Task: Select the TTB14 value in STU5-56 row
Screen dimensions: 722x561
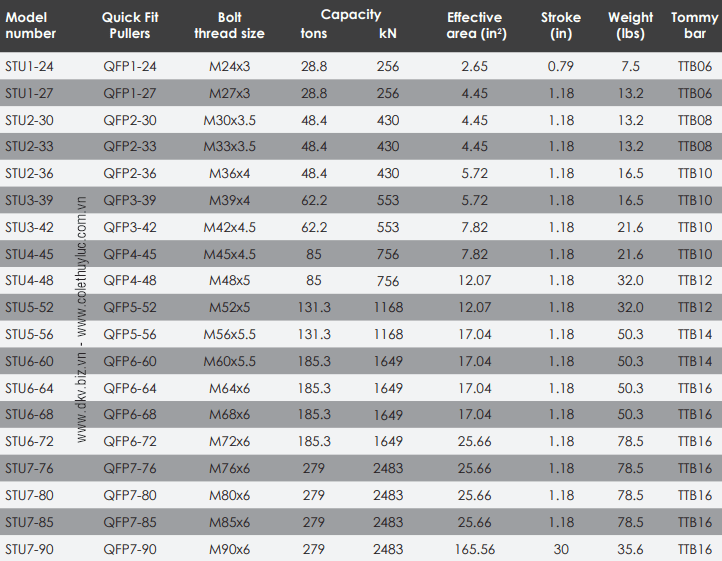Action: [x=695, y=334]
